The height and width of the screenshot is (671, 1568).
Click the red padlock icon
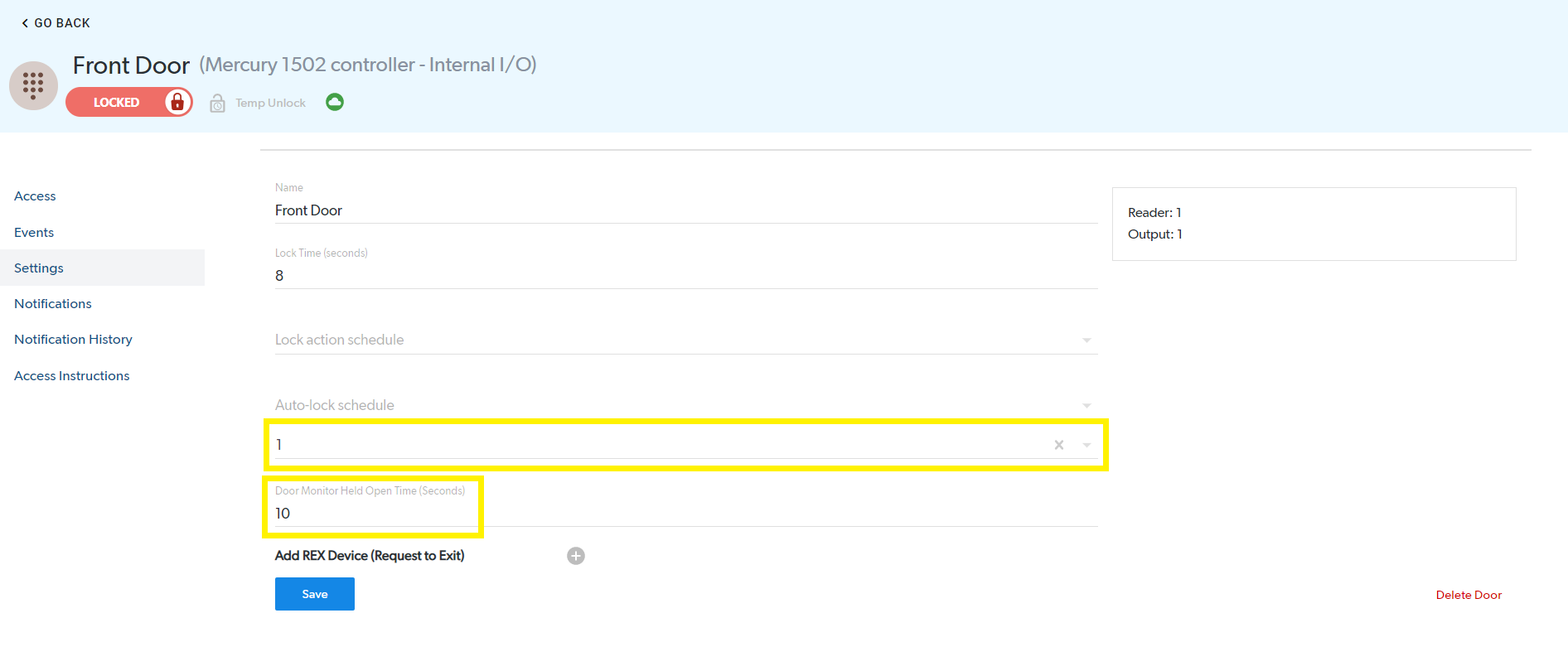177,102
